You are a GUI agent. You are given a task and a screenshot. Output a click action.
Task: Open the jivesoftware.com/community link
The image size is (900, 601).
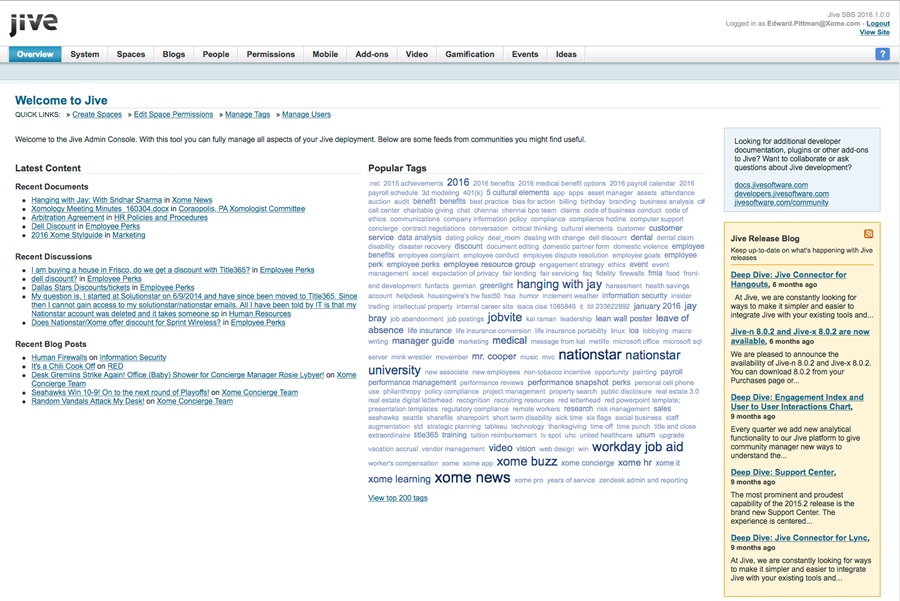coord(781,202)
